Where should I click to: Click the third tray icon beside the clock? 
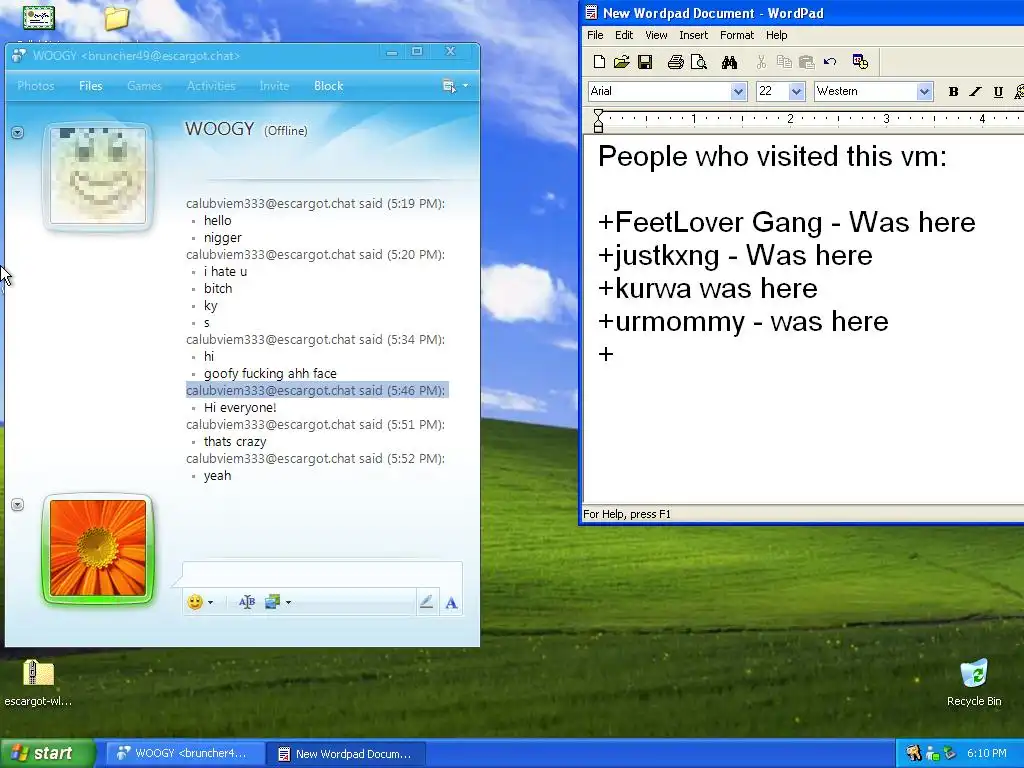[950, 754]
